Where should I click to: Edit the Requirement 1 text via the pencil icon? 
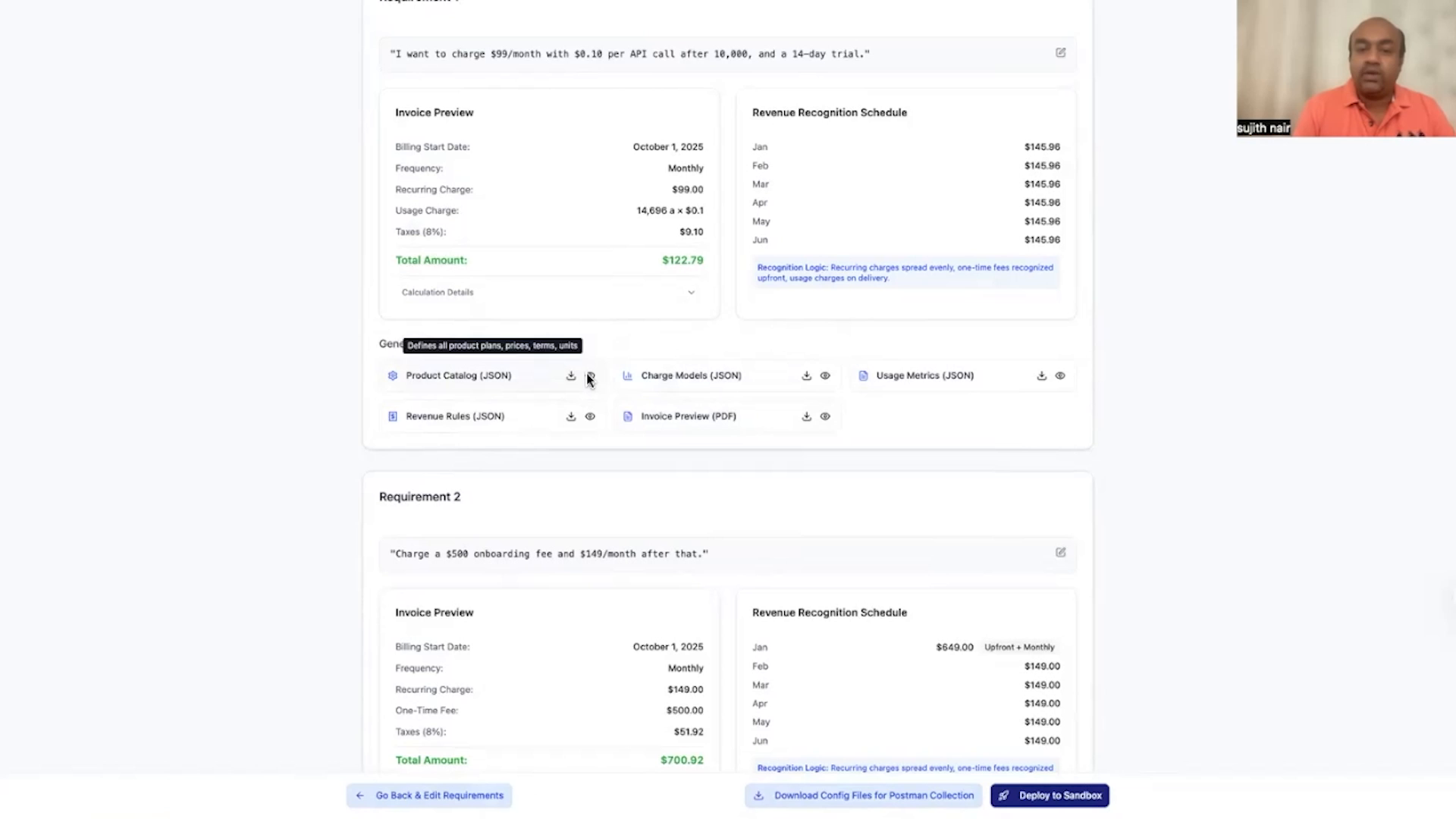(1060, 53)
